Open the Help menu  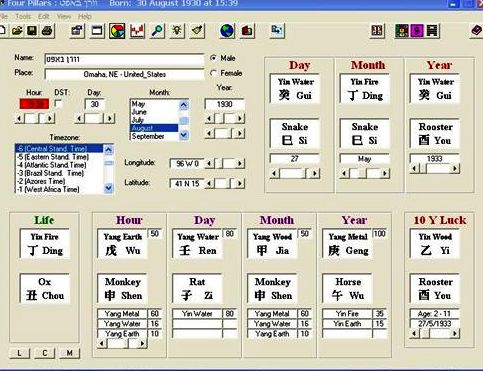(x=85, y=16)
